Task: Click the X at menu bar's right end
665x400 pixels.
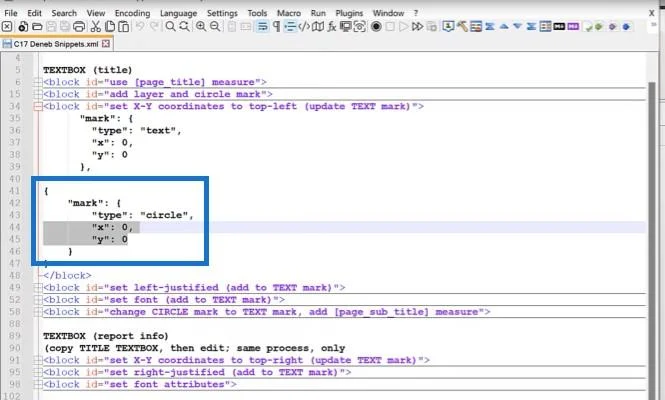Action: click(x=651, y=13)
